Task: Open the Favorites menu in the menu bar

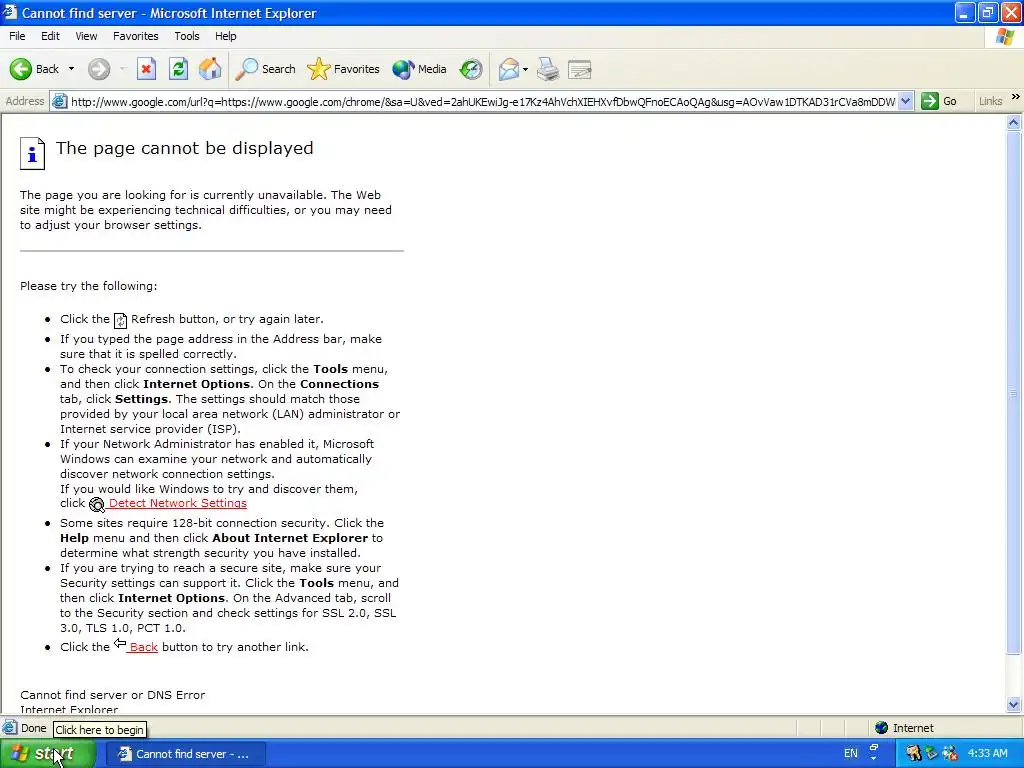Action: (135, 36)
